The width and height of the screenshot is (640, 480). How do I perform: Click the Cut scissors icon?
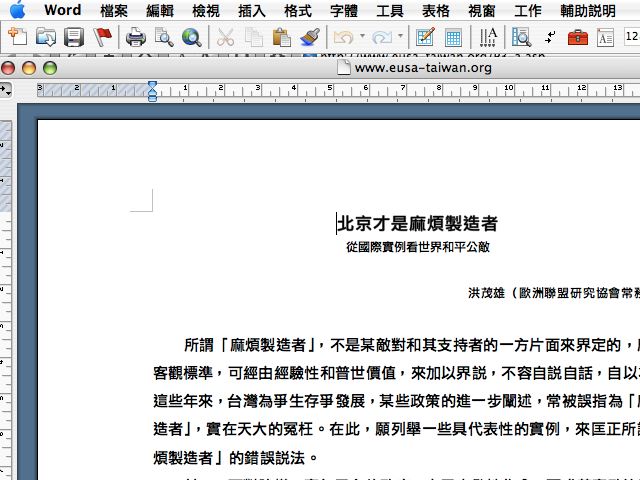point(225,38)
